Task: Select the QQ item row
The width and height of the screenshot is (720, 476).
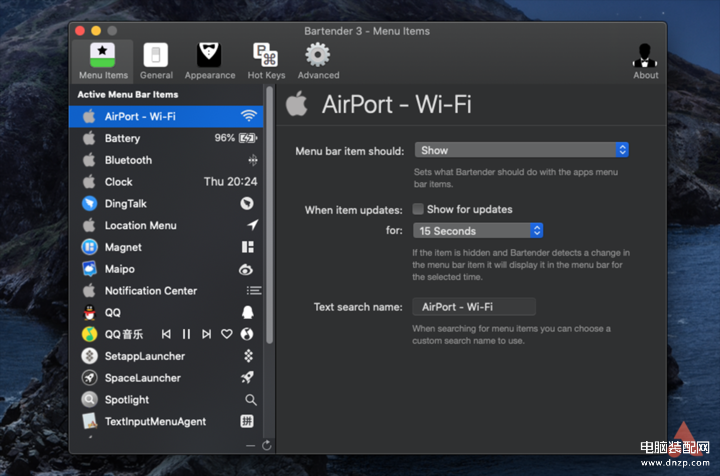Action: (166, 313)
